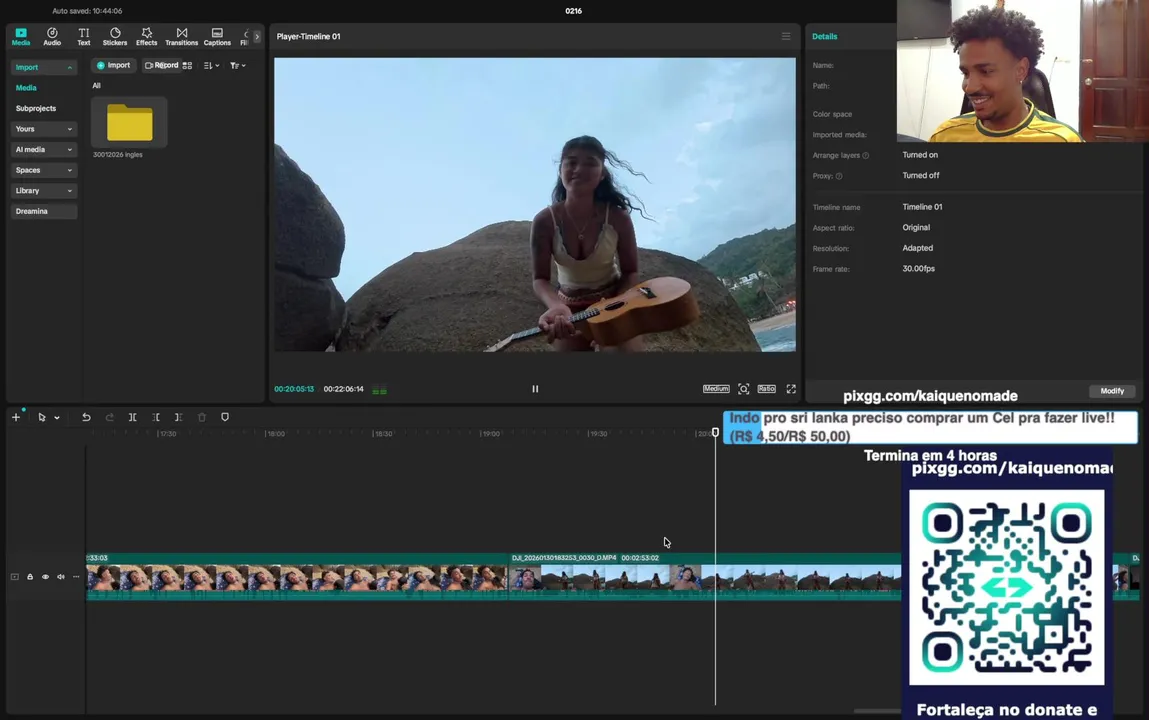This screenshot has height=720, width=1149.
Task: Open the sort order dropdown
Action: click(x=211, y=66)
